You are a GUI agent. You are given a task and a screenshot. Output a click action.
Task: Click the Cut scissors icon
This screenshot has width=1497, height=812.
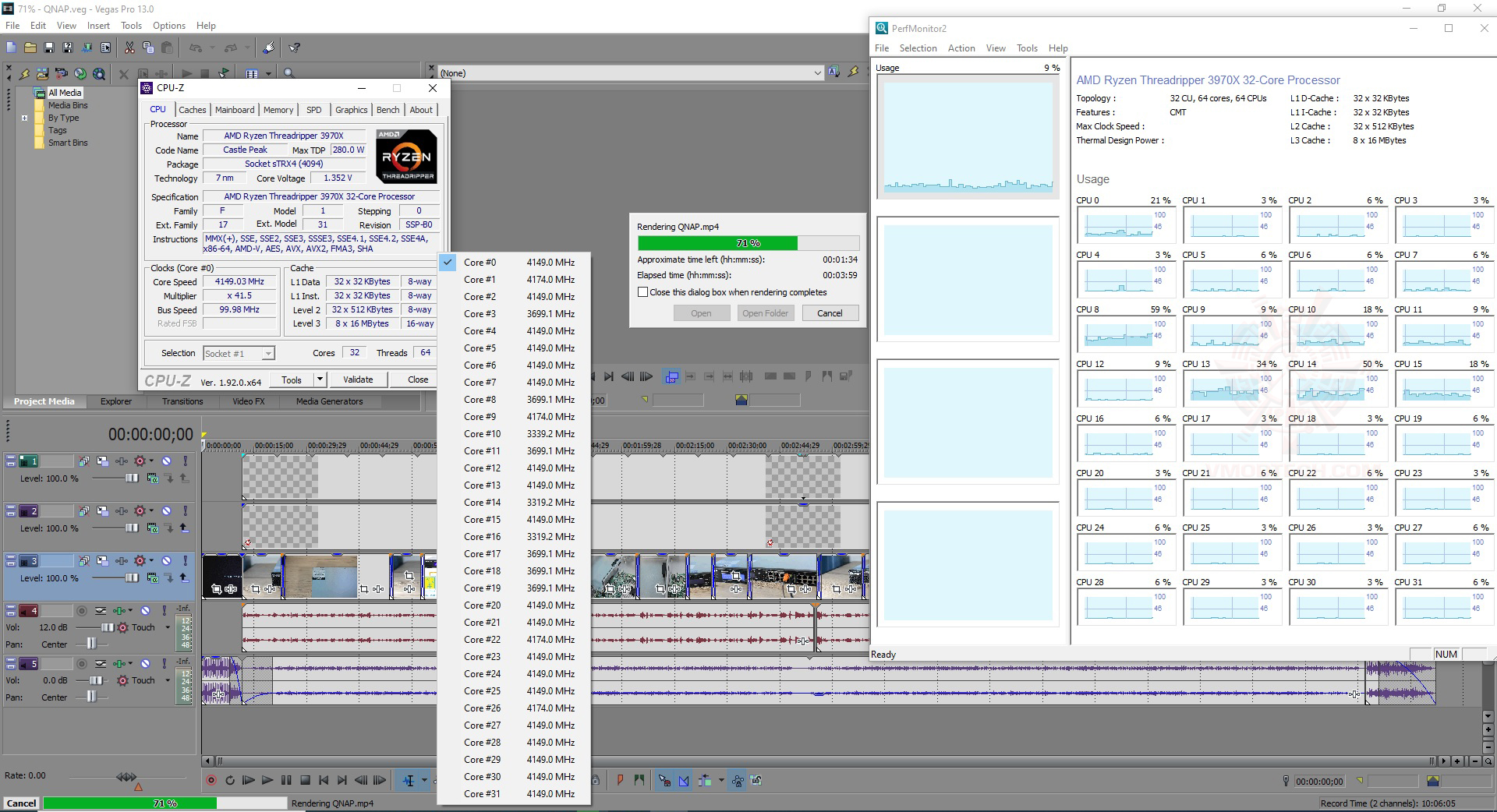click(129, 48)
